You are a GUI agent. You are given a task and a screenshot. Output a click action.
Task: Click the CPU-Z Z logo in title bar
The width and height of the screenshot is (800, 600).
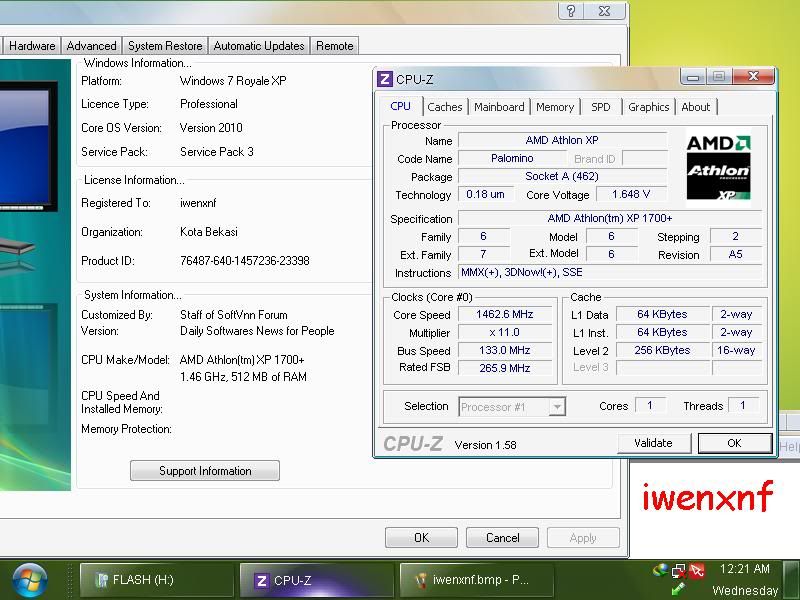[385, 79]
